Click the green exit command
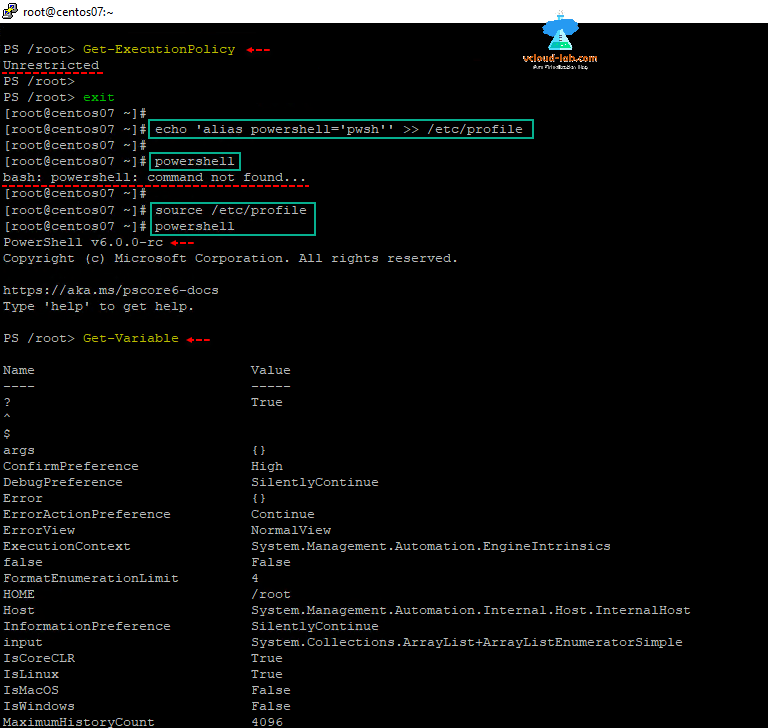This screenshot has height=728, width=768. 98,97
